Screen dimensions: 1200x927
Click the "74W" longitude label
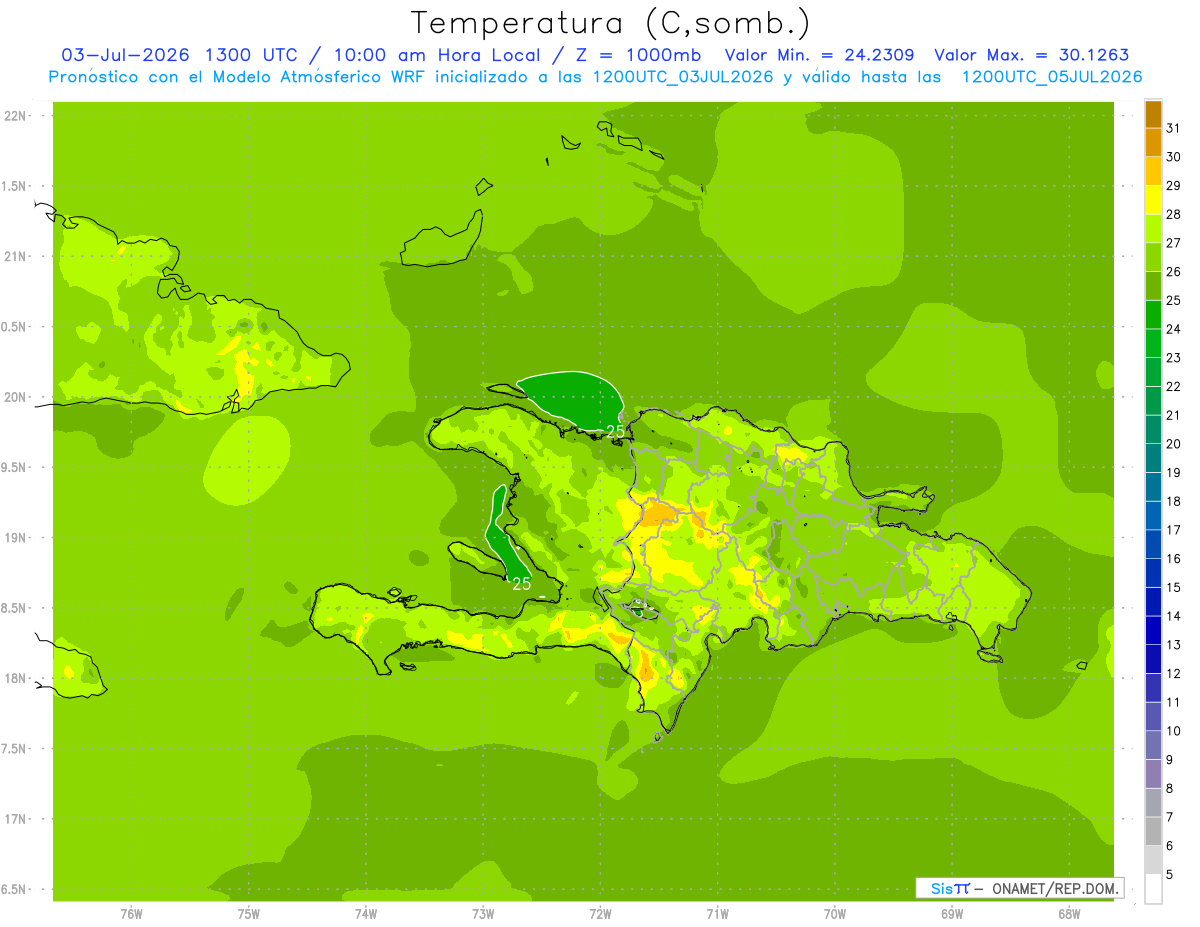tap(366, 914)
